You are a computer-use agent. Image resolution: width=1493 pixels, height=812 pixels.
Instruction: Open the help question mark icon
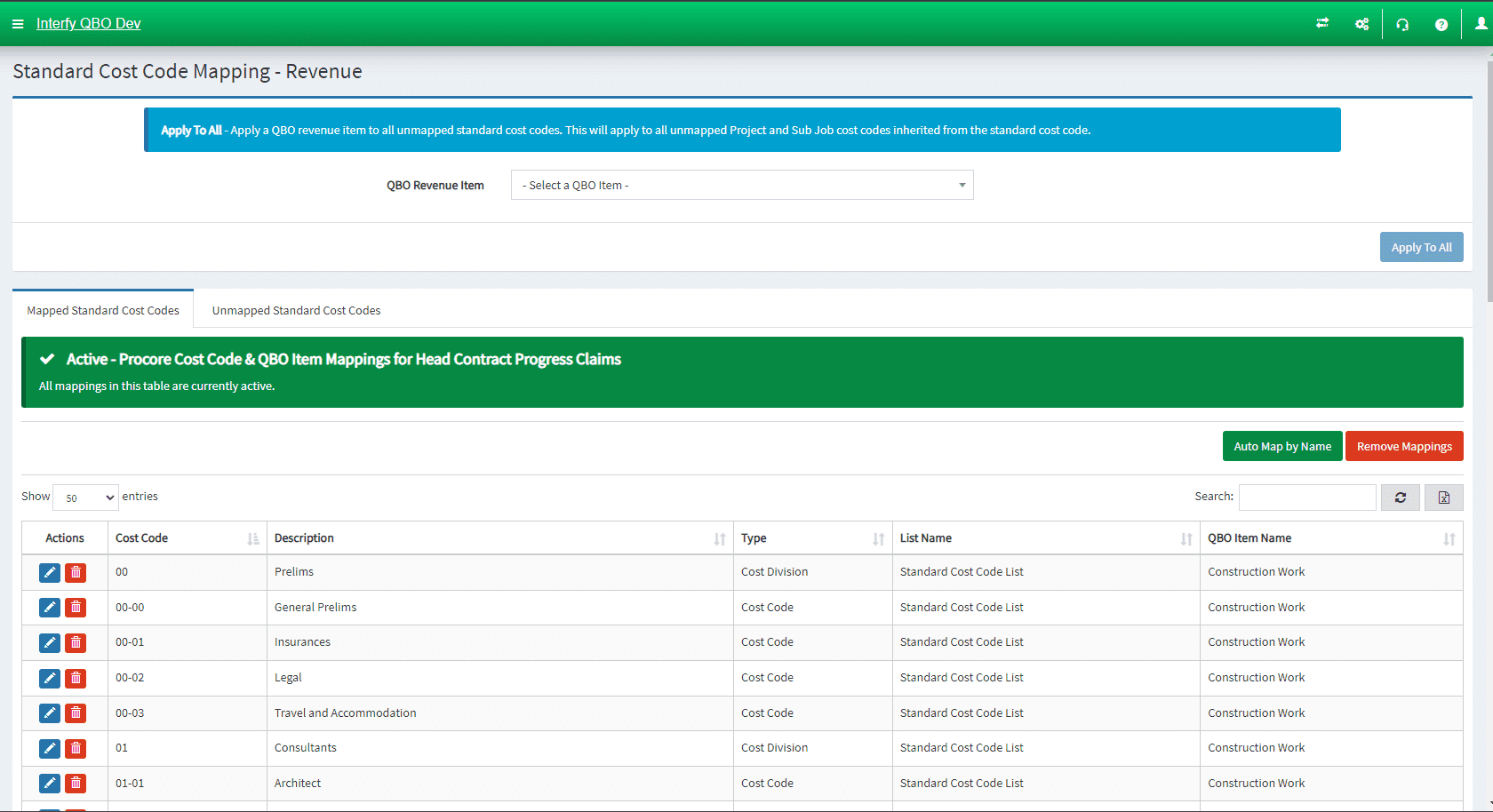pos(1441,23)
